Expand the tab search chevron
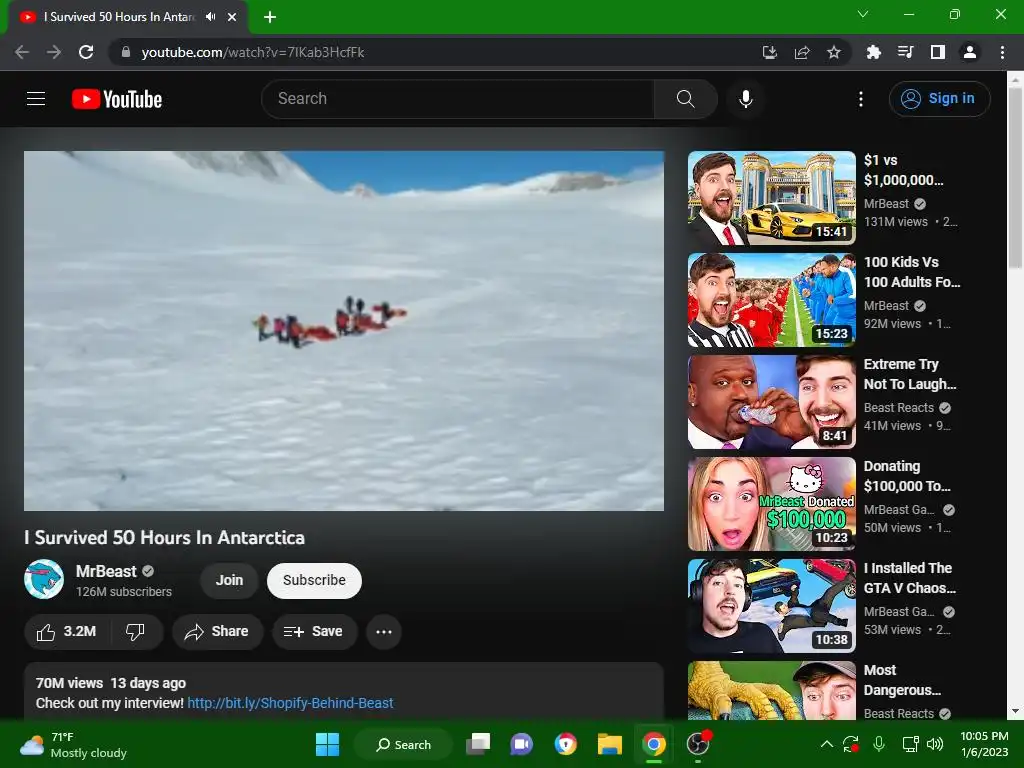1024x768 pixels. [863, 14]
